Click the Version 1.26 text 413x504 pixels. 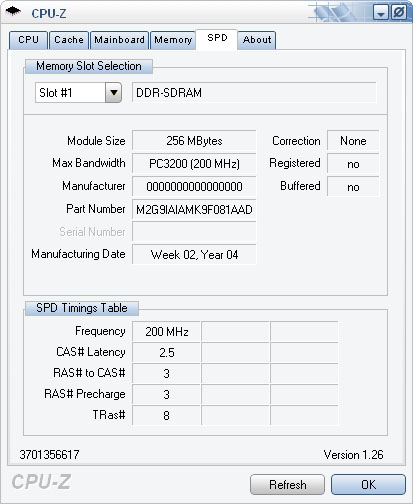coord(353,455)
